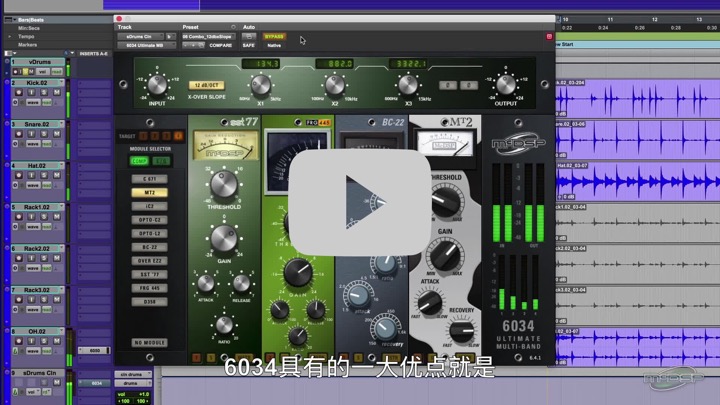Record-enable the Snare.02 track
This screenshot has height=405, width=720.
coord(19,134)
